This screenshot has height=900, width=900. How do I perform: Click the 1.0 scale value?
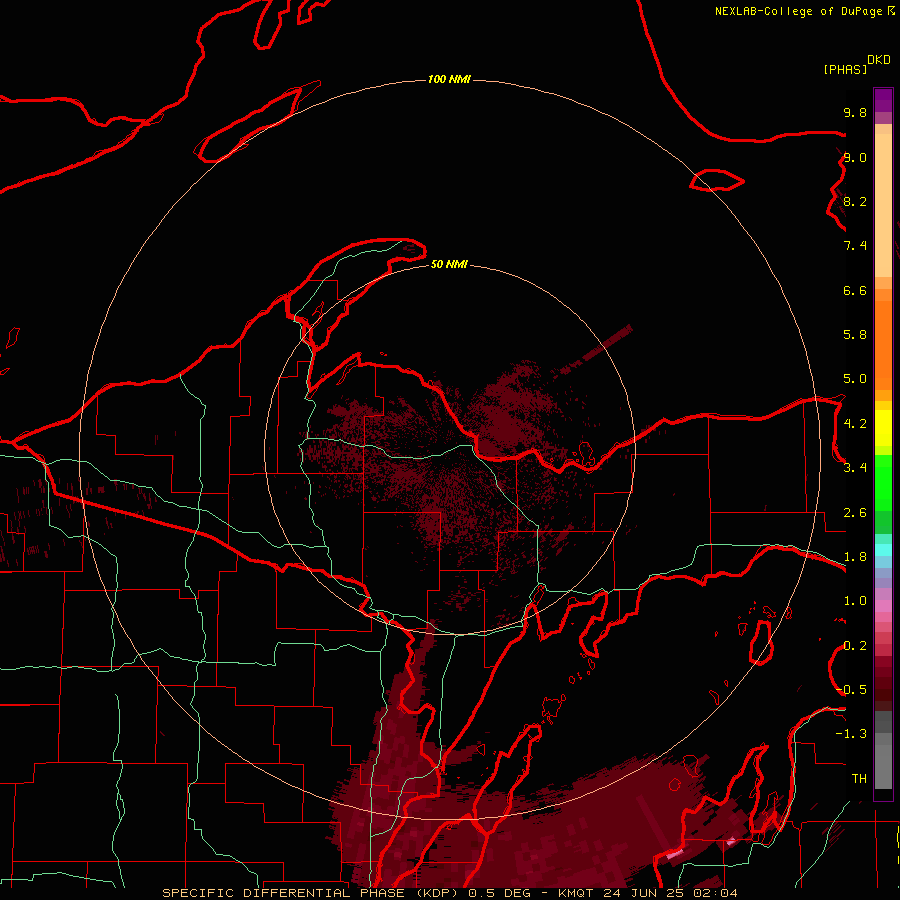pyautogui.click(x=855, y=601)
